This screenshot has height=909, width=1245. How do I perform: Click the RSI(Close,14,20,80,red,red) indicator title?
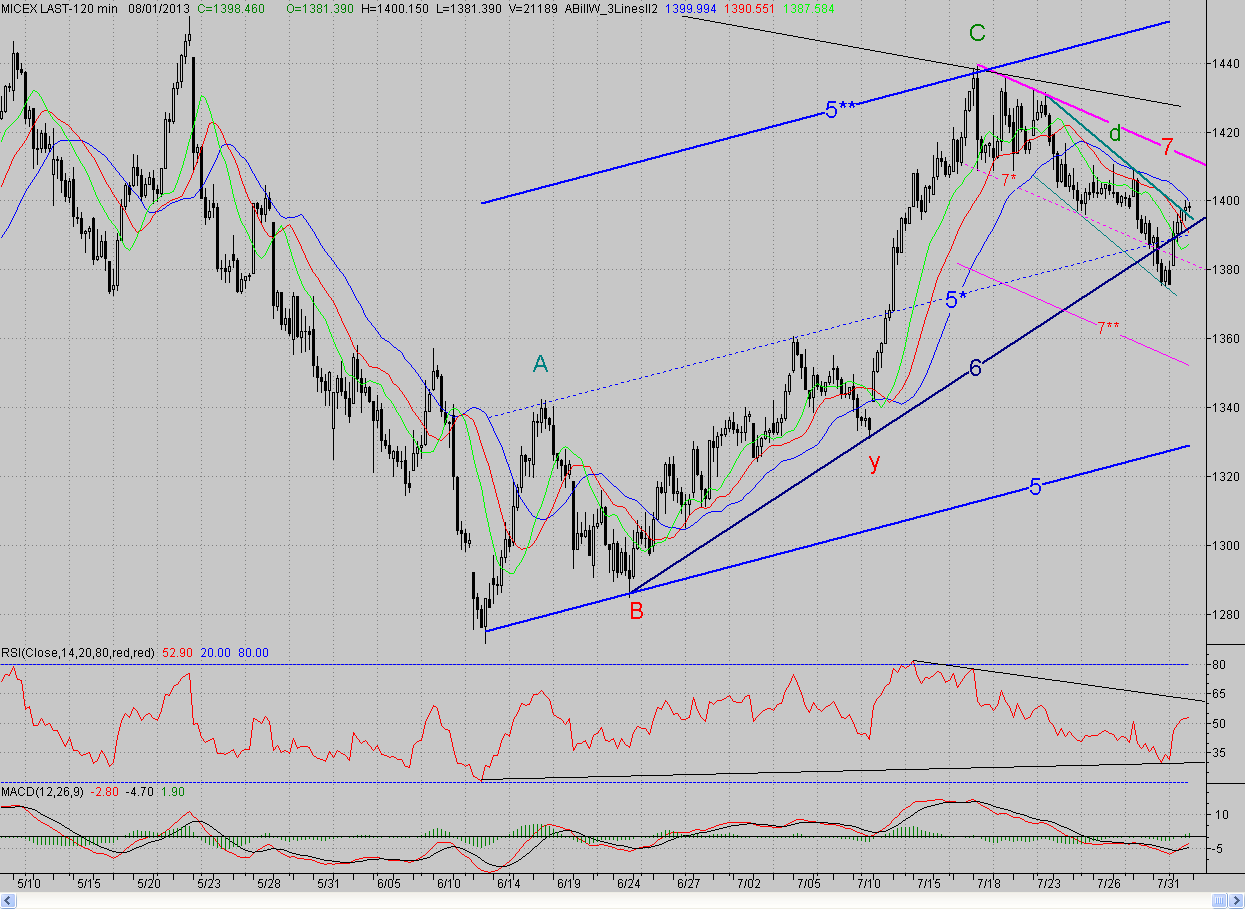tap(78, 652)
